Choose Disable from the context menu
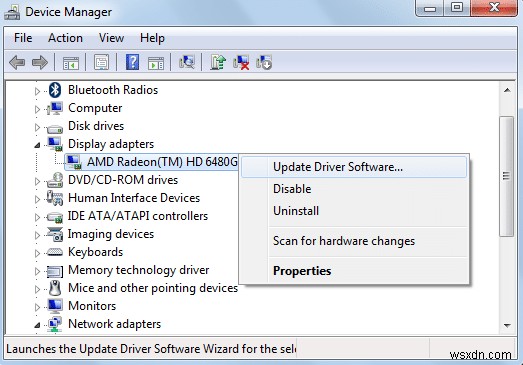This screenshot has width=523, height=365. click(354, 189)
